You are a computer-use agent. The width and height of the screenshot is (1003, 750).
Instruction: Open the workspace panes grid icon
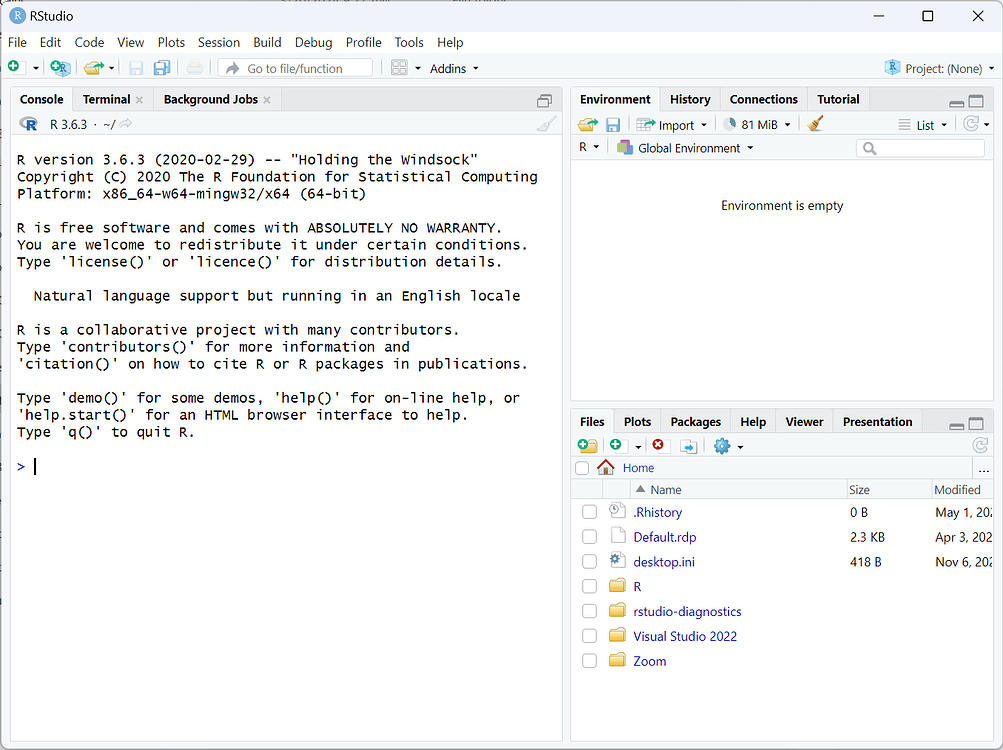(399, 68)
